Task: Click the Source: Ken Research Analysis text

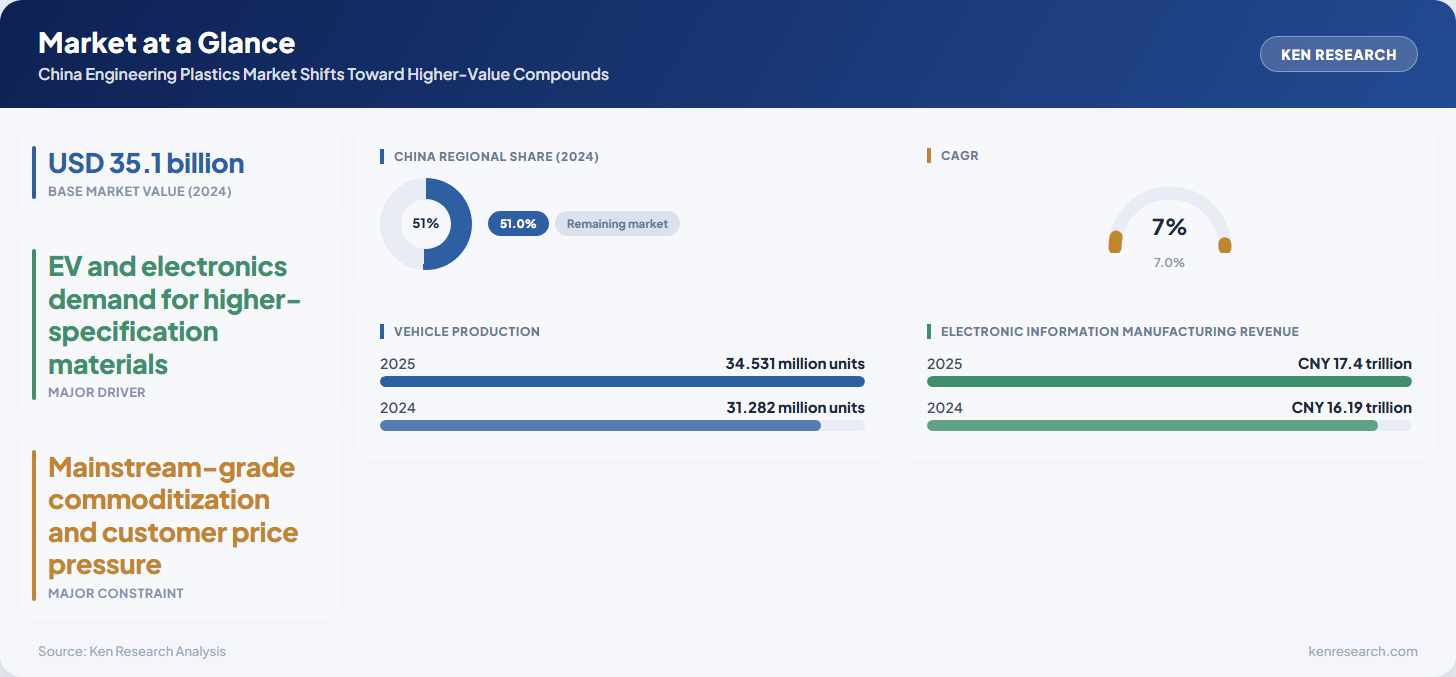Action: [132, 651]
